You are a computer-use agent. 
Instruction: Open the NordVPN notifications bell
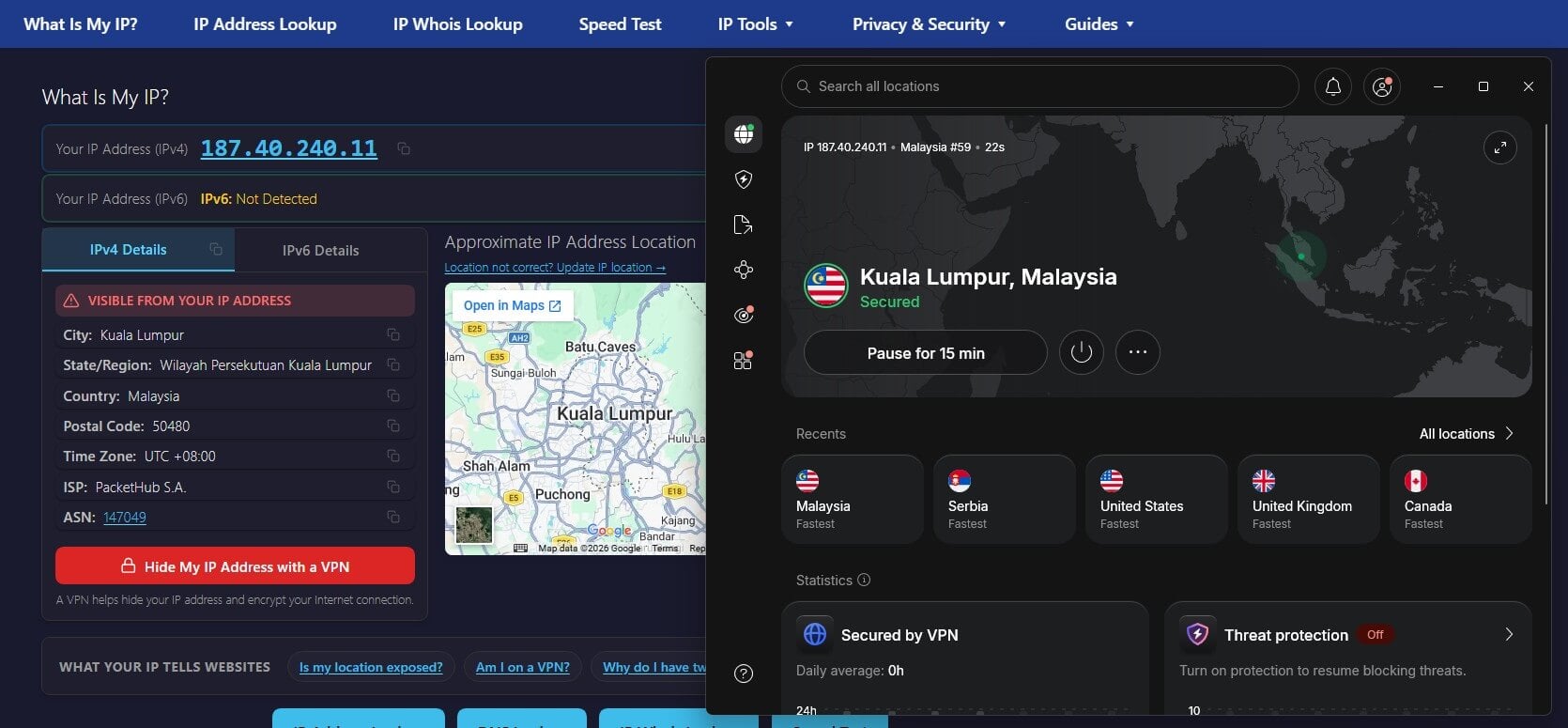1332,86
